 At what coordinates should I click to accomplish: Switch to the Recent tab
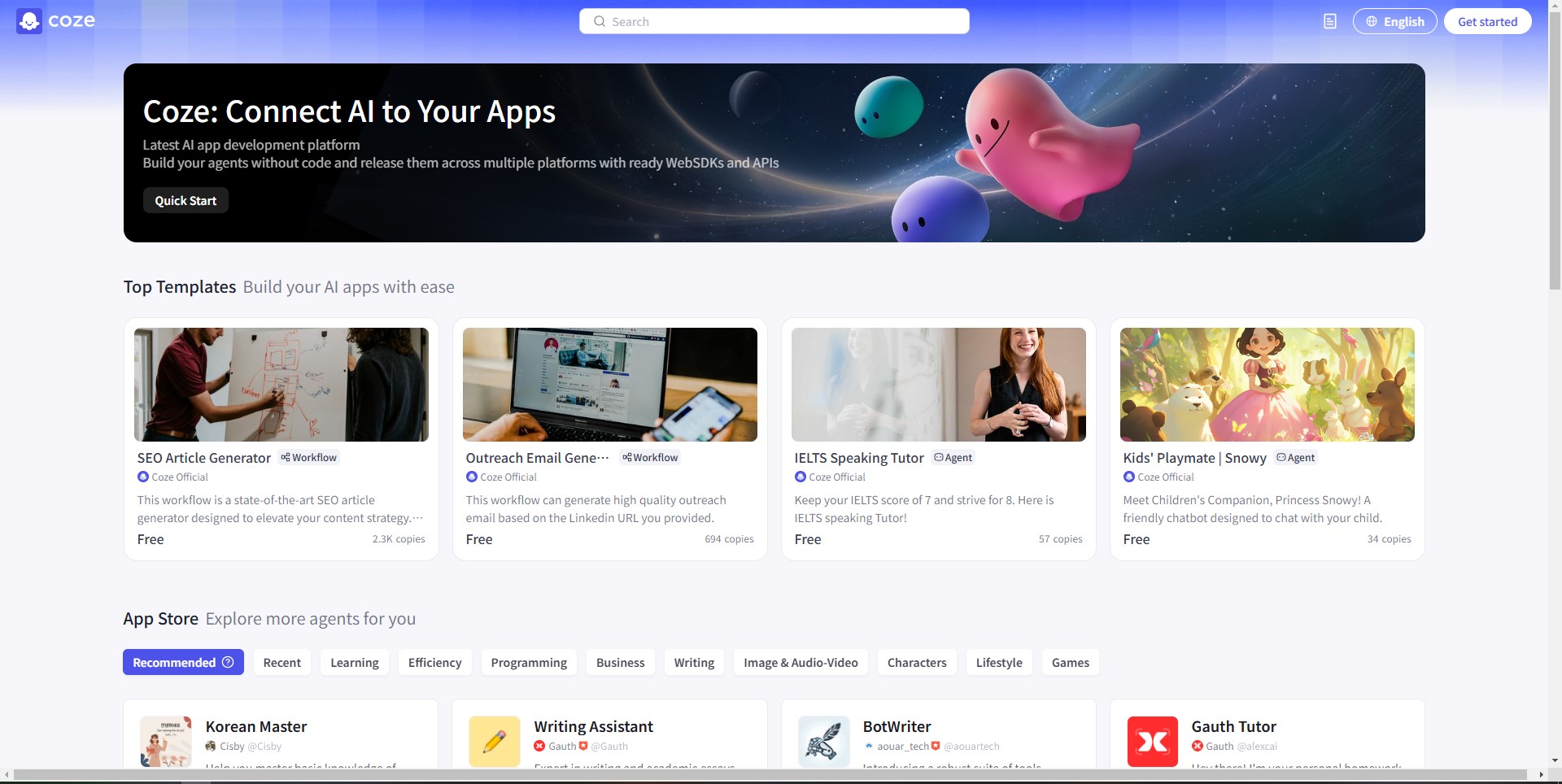(x=282, y=662)
